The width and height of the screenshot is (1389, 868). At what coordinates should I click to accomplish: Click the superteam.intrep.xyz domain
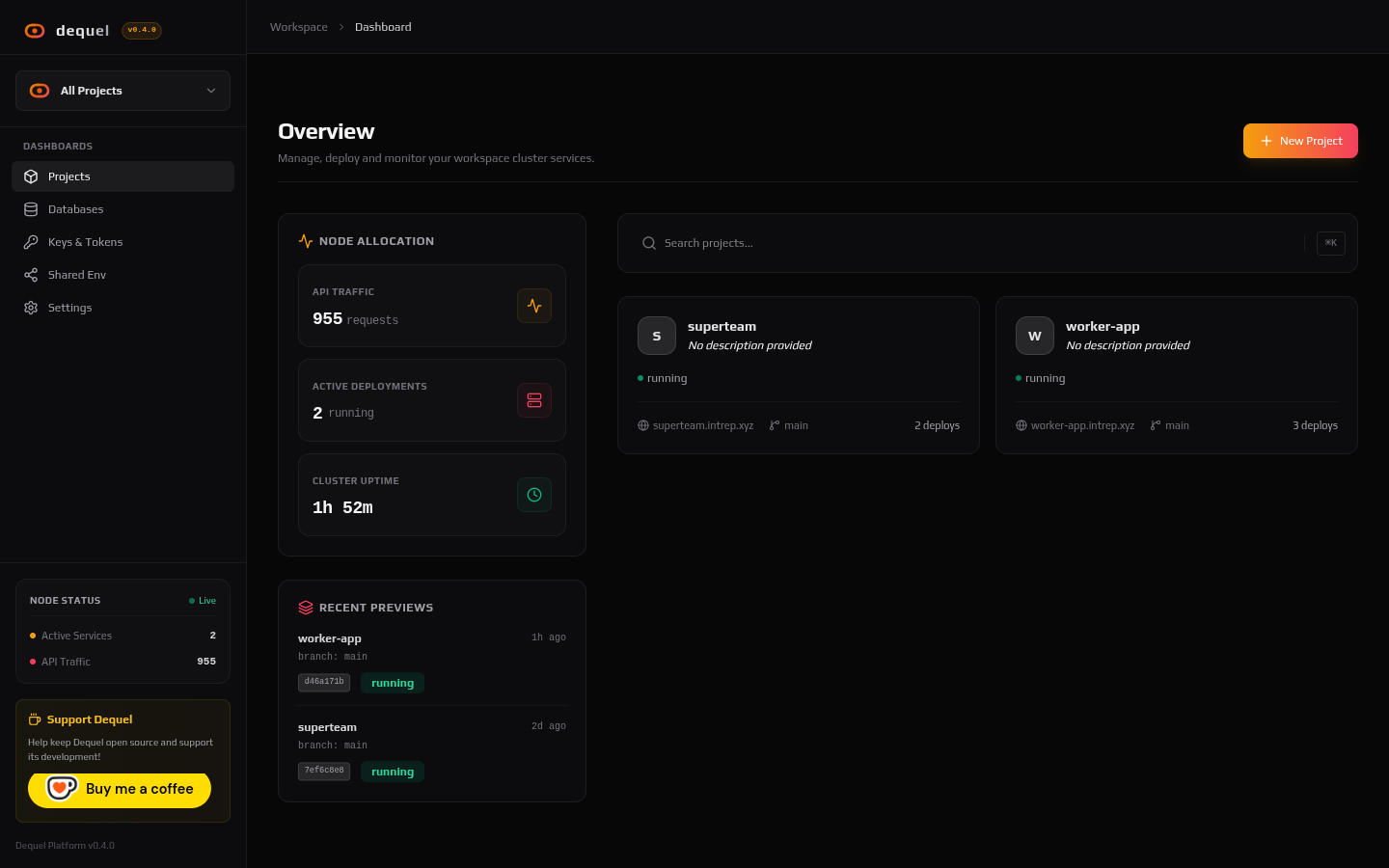click(703, 425)
